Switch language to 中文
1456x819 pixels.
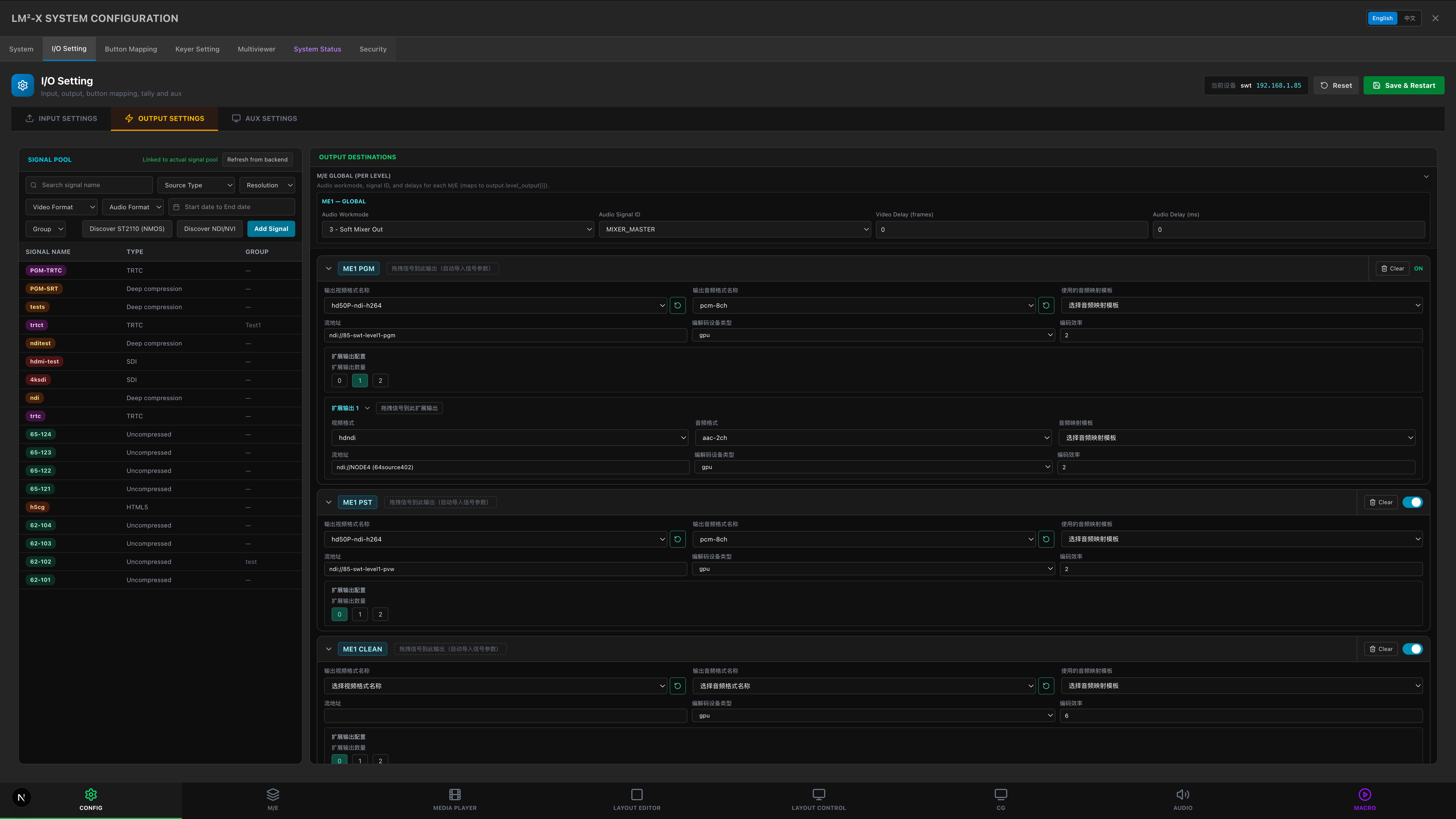click(1410, 18)
